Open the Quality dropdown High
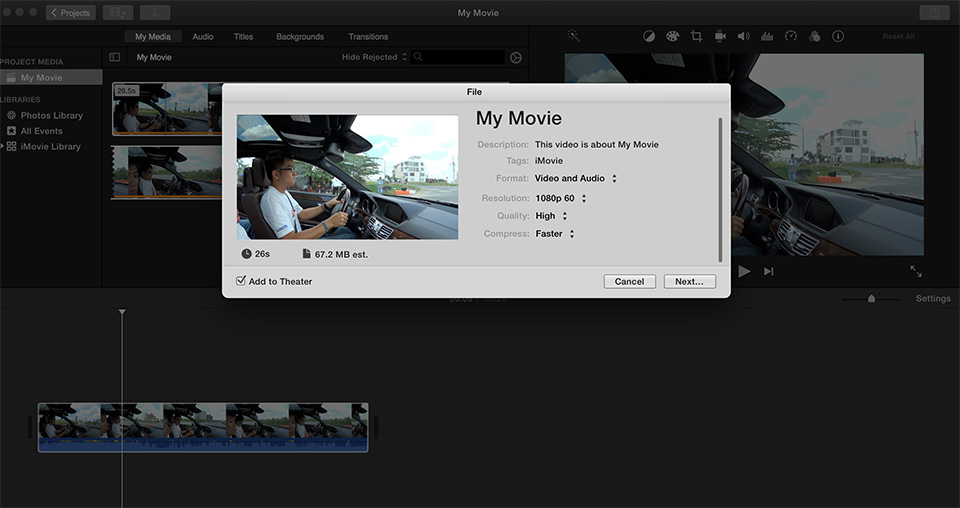The width and height of the screenshot is (960, 508). 551,216
